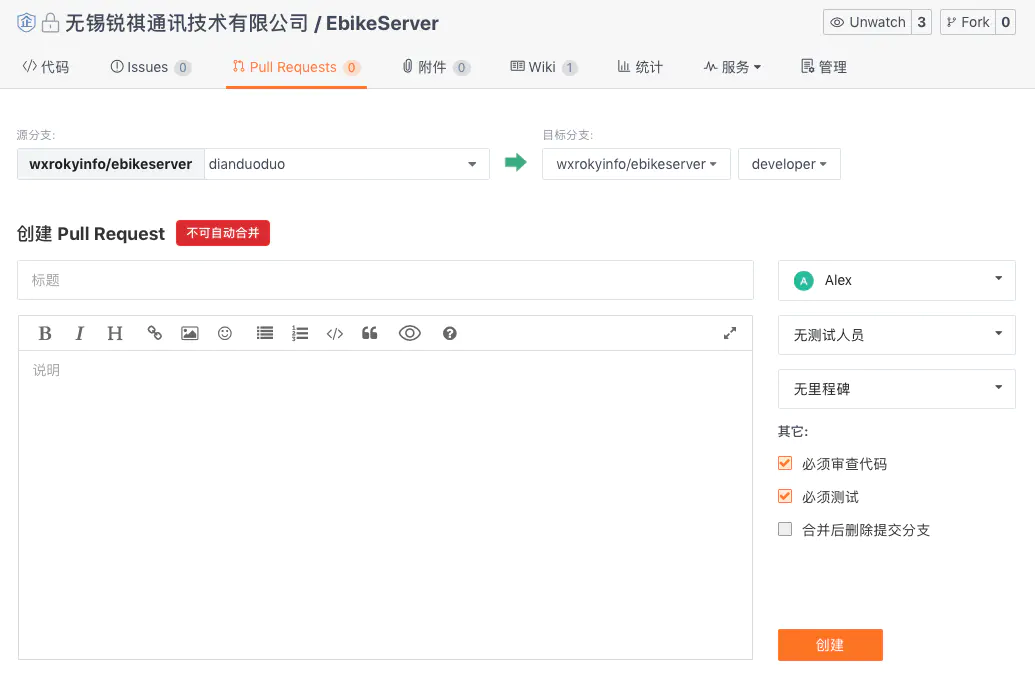Open the dianduoduo source branch dropdown
This screenshot has width=1035, height=678.
tap(346, 164)
